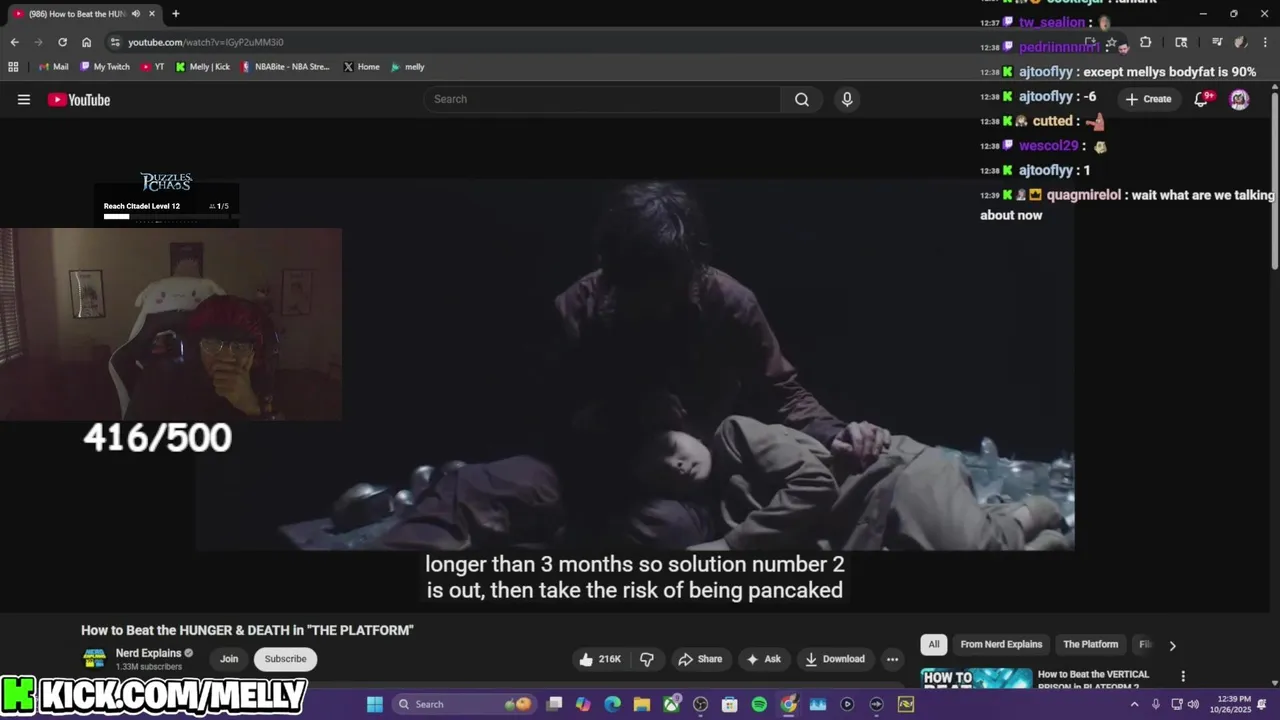
Task: Click the video player frame
Action: pos(635,365)
